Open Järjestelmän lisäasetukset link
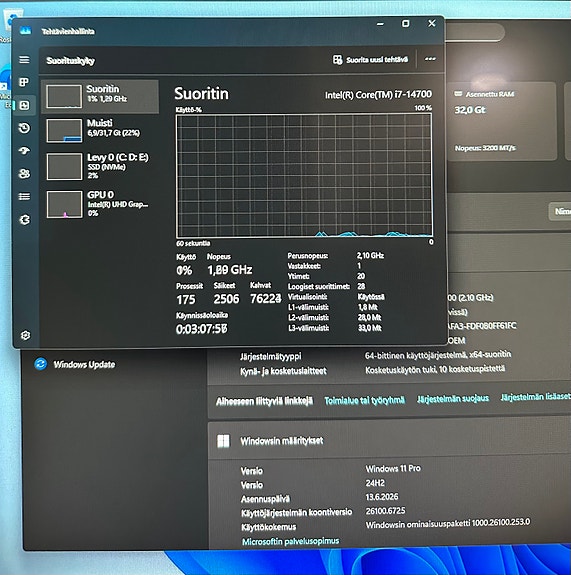Image resolution: width=571 pixels, height=575 pixels. tap(536, 396)
